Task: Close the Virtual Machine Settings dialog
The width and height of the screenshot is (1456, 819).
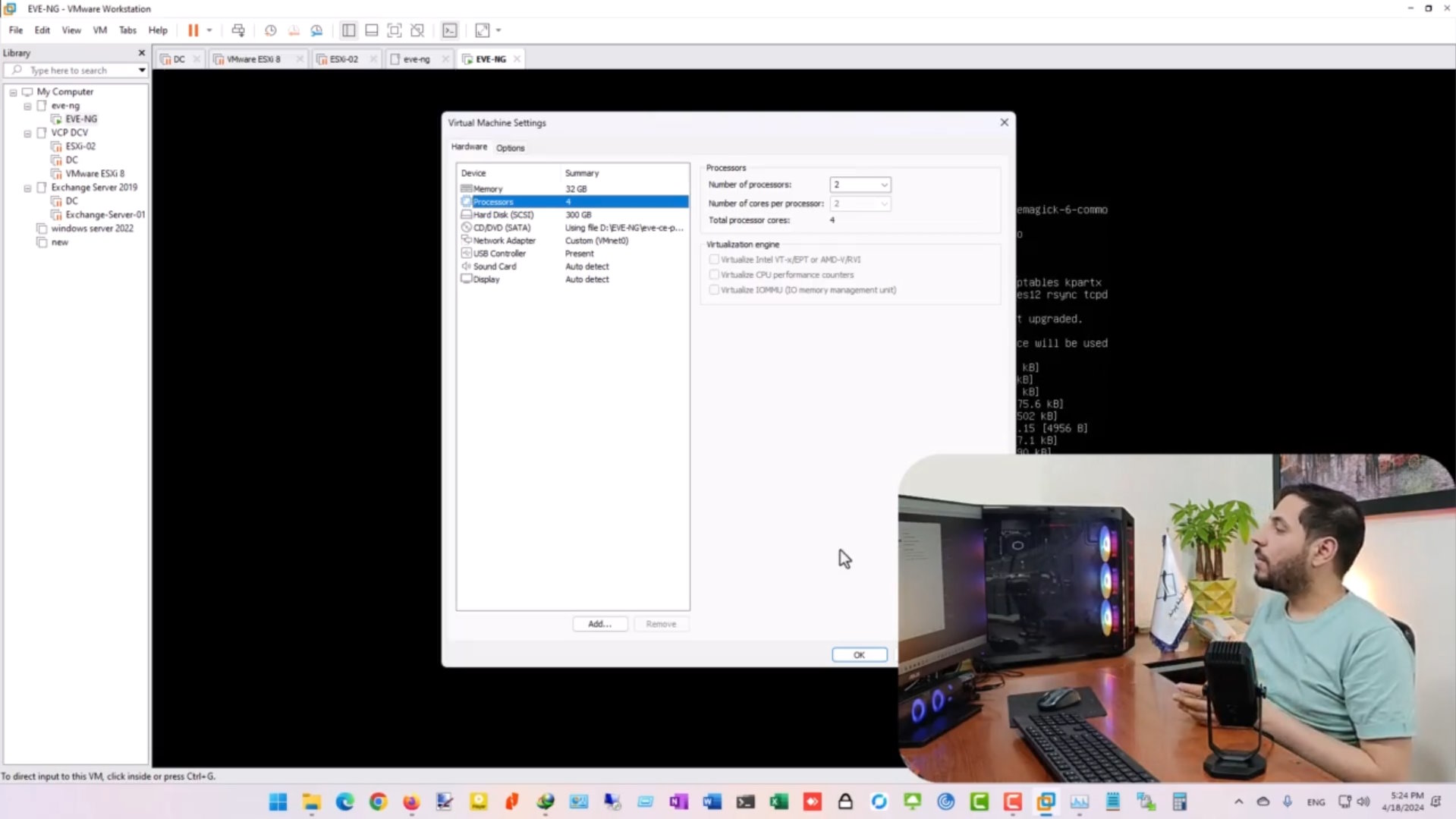Action: point(1005,122)
